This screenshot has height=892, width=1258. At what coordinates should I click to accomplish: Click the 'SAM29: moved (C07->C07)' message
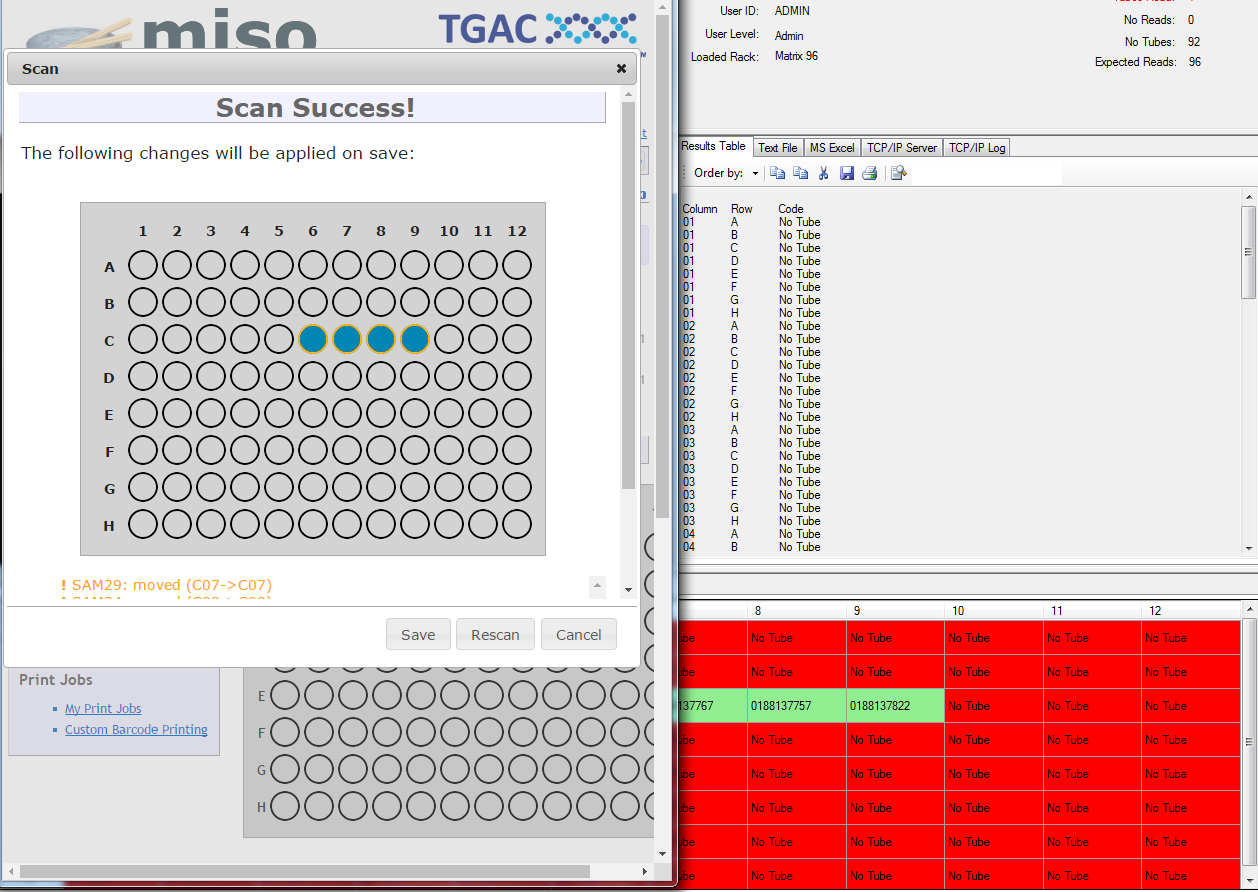[x=166, y=585]
